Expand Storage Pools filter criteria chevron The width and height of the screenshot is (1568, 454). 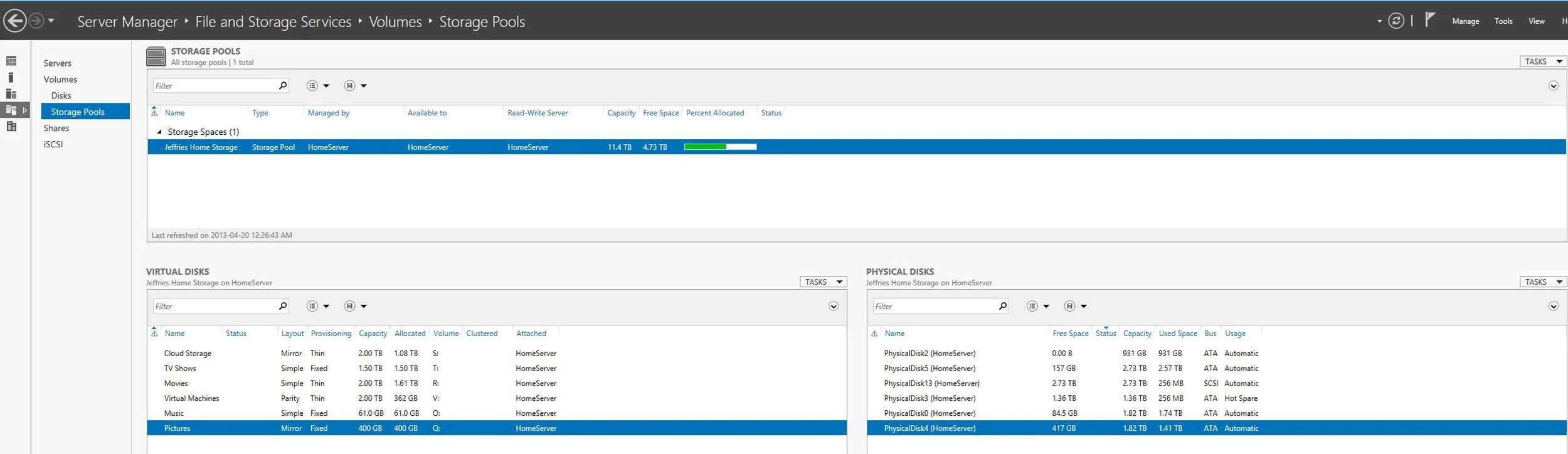(1554, 86)
